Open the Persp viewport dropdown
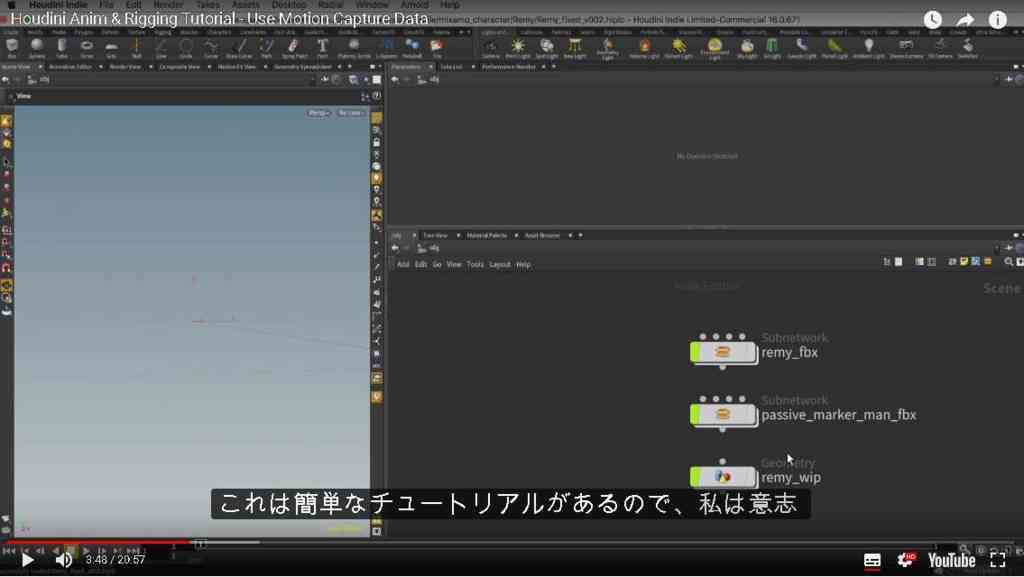 click(x=319, y=113)
